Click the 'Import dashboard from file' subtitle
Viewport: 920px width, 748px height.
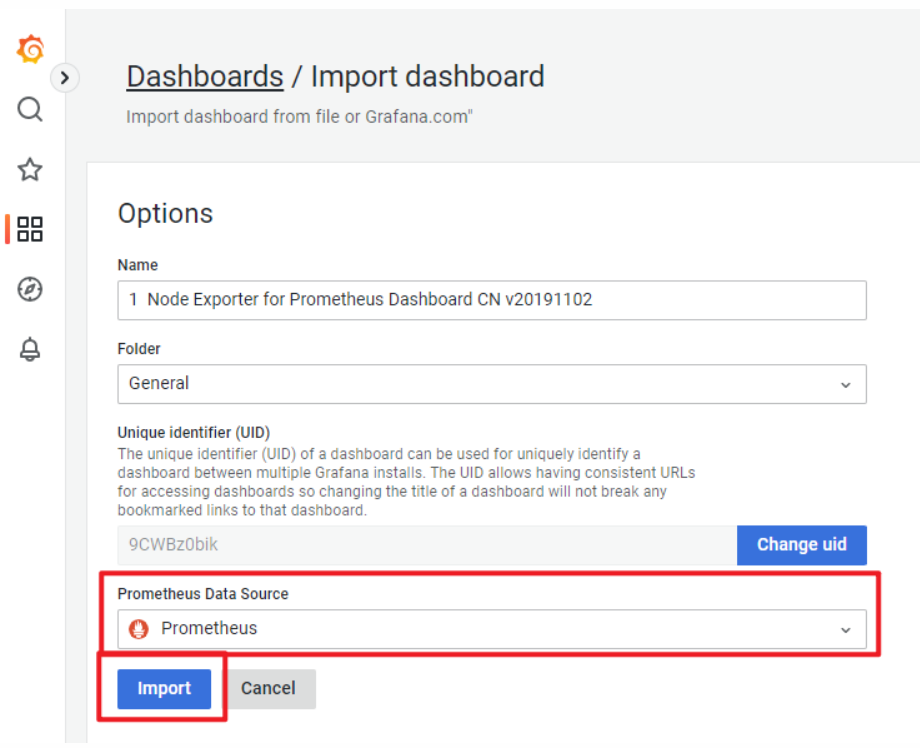(x=299, y=117)
